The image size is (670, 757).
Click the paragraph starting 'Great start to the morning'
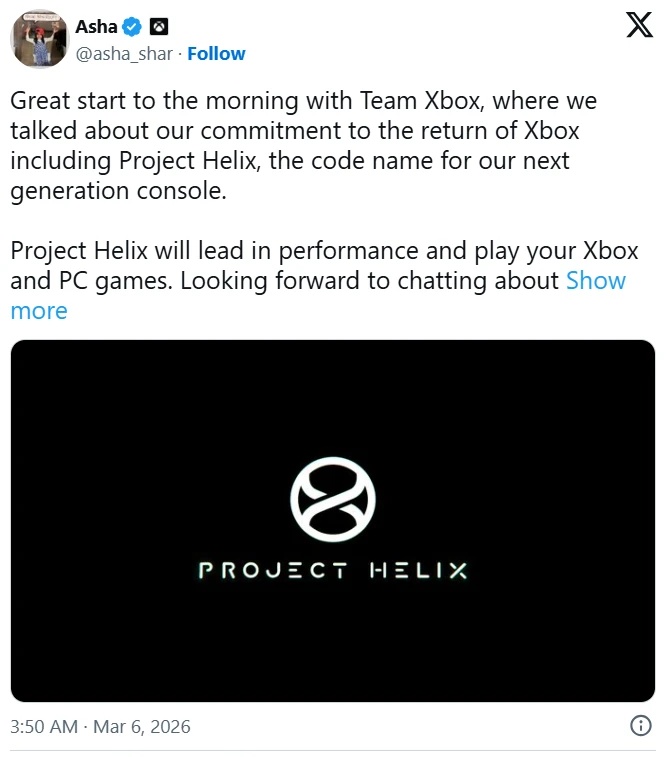(x=300, y=146)
